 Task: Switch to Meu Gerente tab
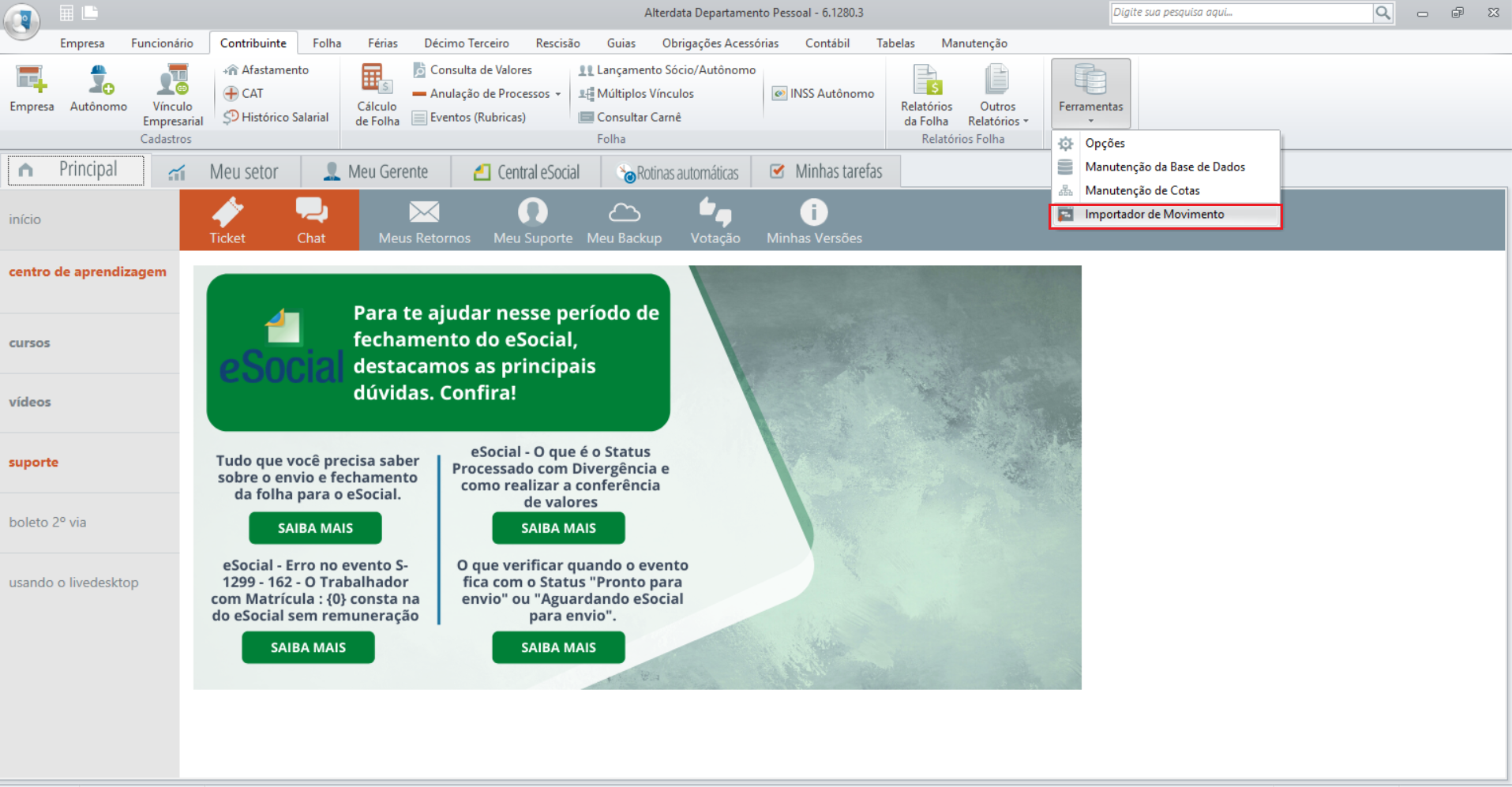coord(376,171)
